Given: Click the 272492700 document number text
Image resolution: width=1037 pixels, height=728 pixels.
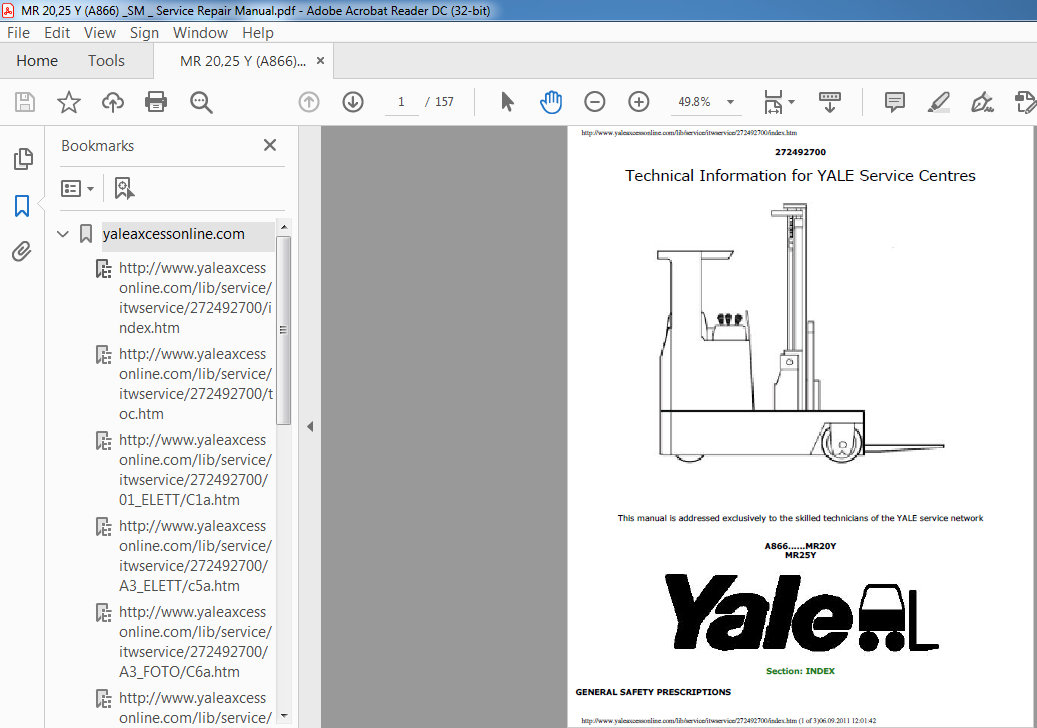Looking at the screenshot, I should pyautogui.click(x=800, y=152).
